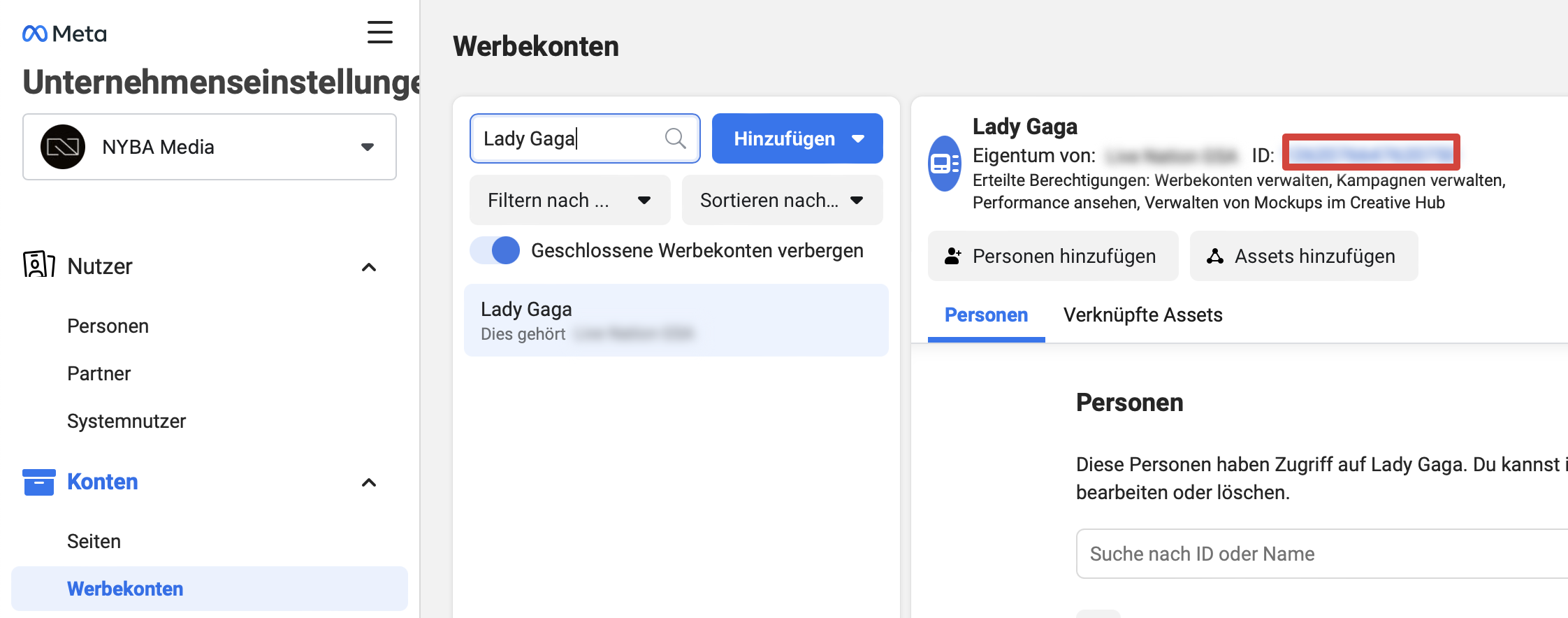The height and width of the screenshot is (618, 1568).
Task: Open the blue Hinzufügen button
Action: pyautogui.click(x=797, y=139)
